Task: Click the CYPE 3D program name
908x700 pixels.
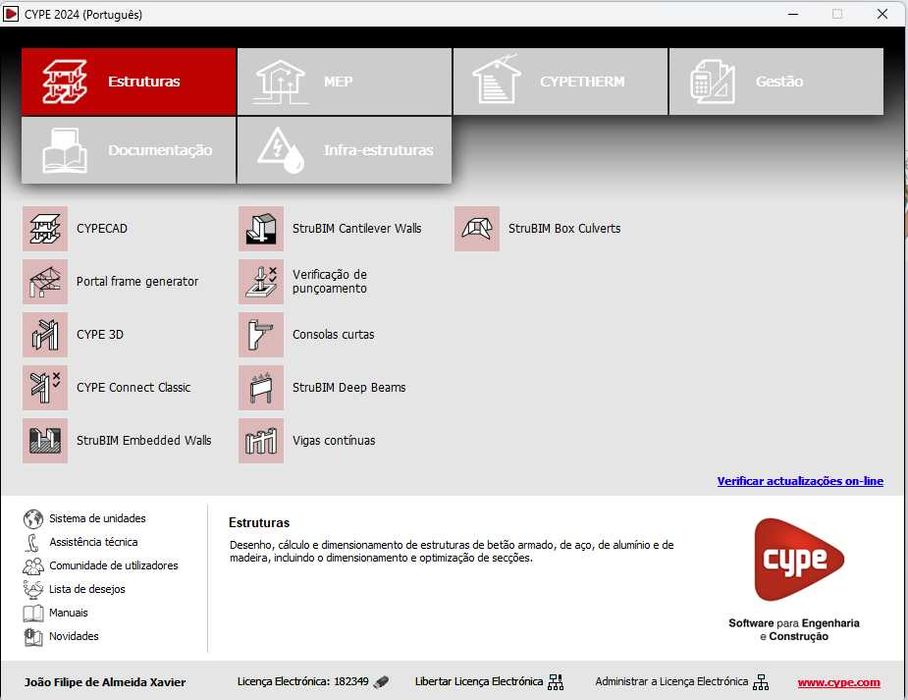Action: coord(100,335)
